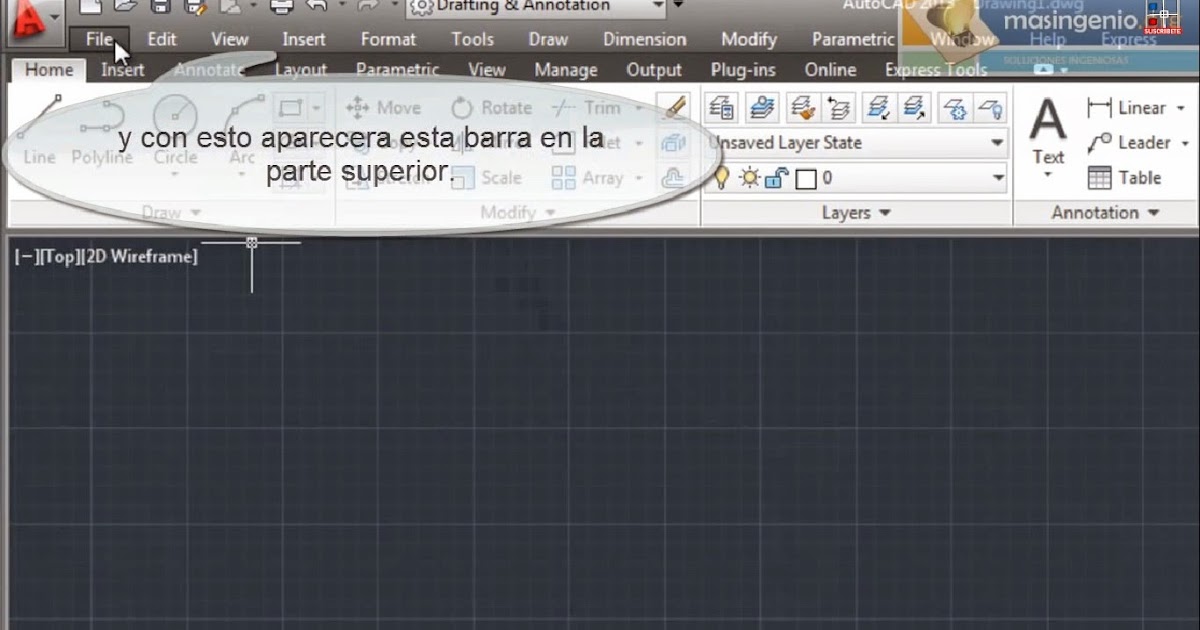This screenshot has width=1200, height=630.
Task: Open the Layer Properties manager
Action: pos(720,106)
